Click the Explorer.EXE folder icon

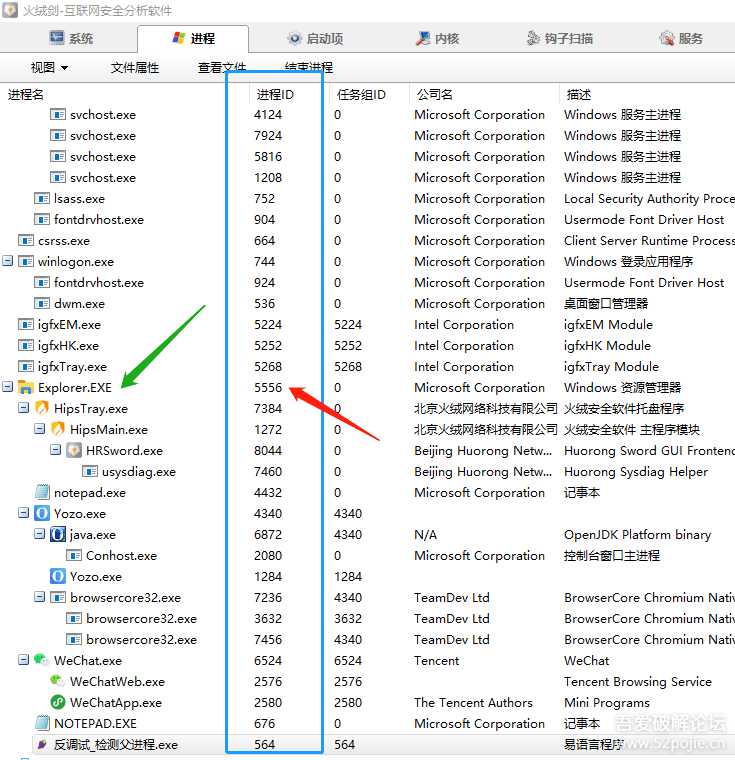tap(26, 387)
